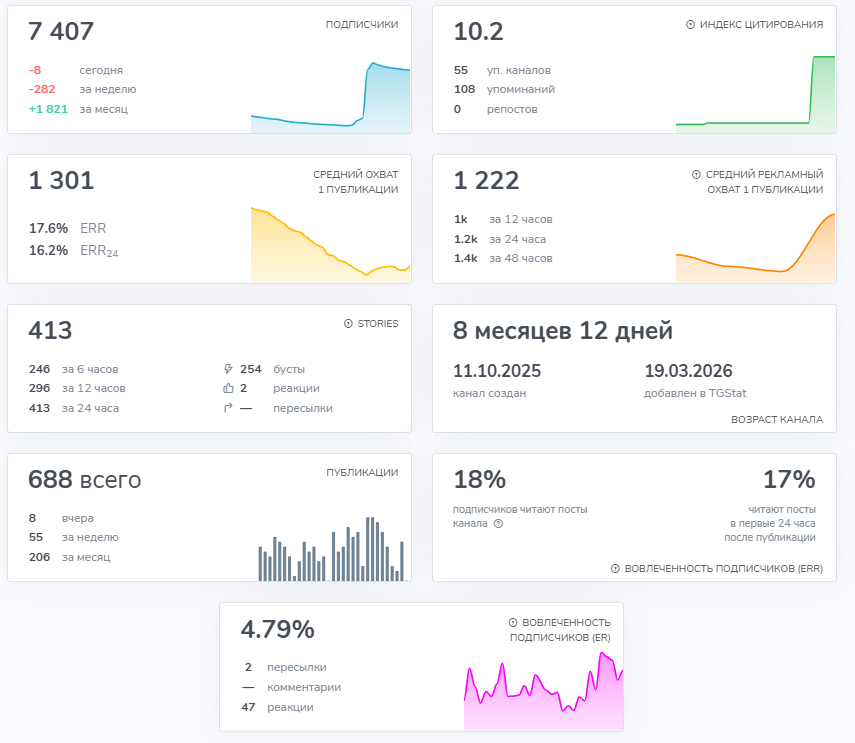
Task: Click the citation index value 10.2
Action: 479,32
